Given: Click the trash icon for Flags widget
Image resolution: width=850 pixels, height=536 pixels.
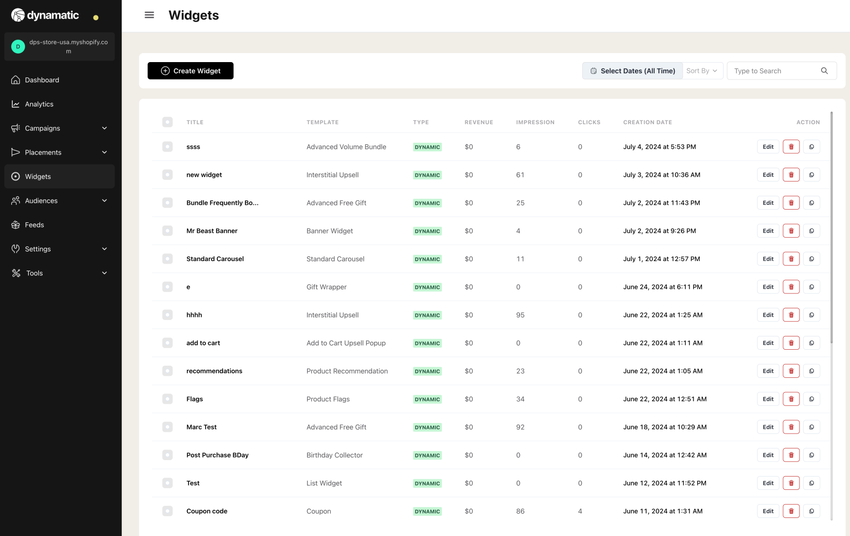Looking at the screenshot, I should (x=791, y=399).
